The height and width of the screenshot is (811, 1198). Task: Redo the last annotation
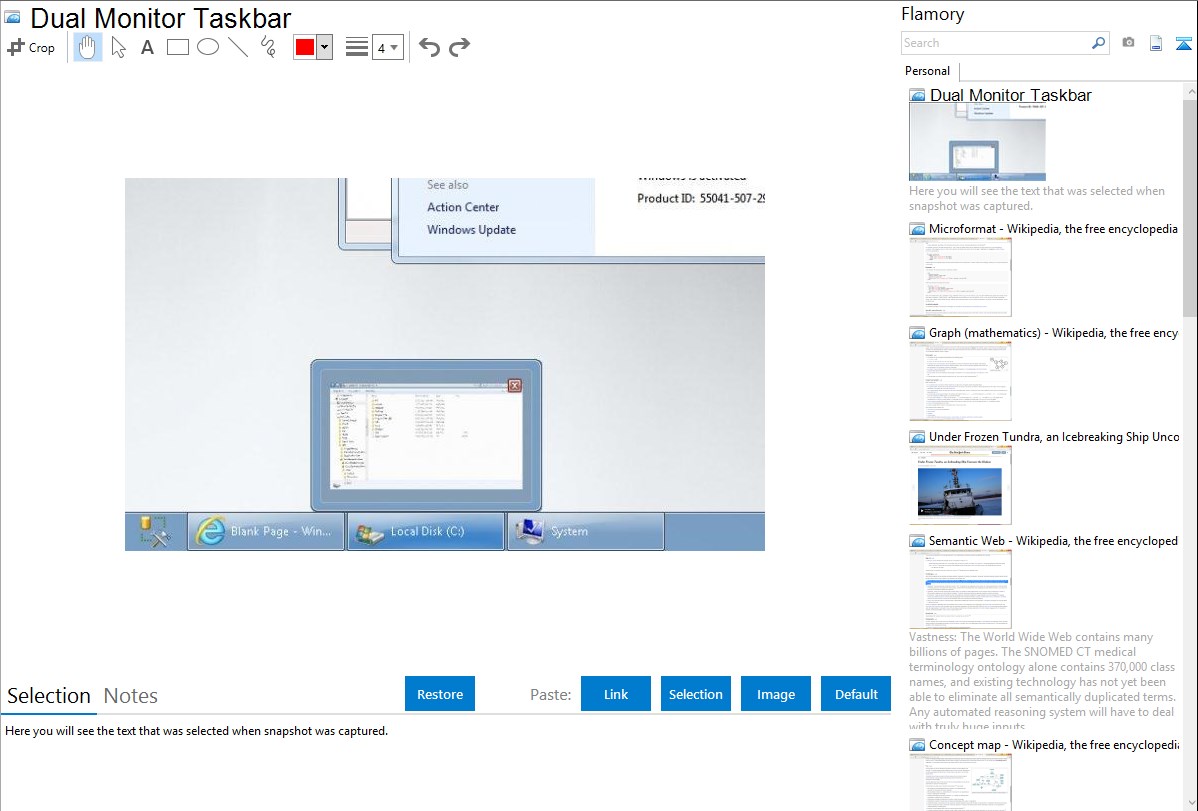click(x=459, y=47)
